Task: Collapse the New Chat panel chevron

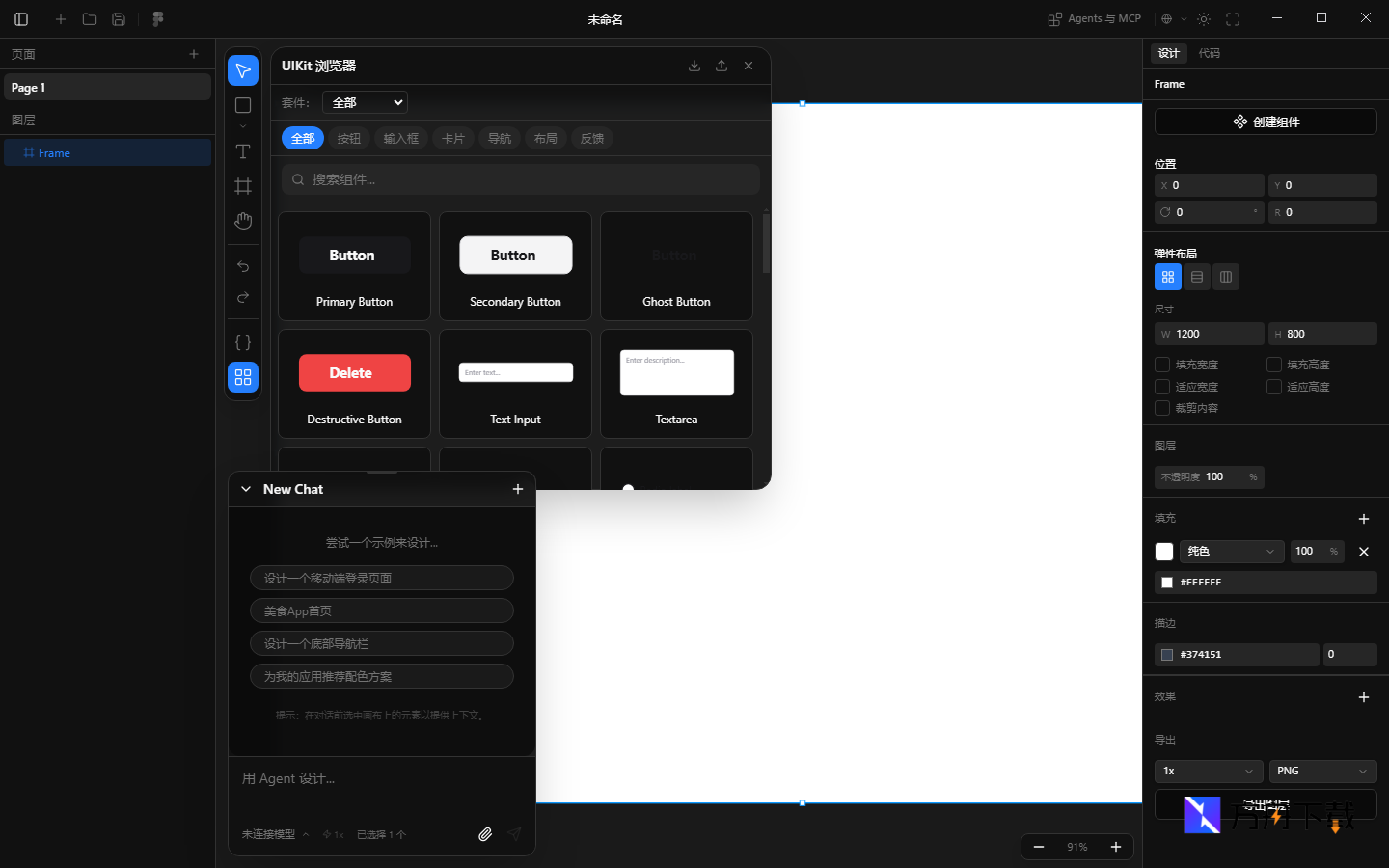Action: tap(246, 489)
